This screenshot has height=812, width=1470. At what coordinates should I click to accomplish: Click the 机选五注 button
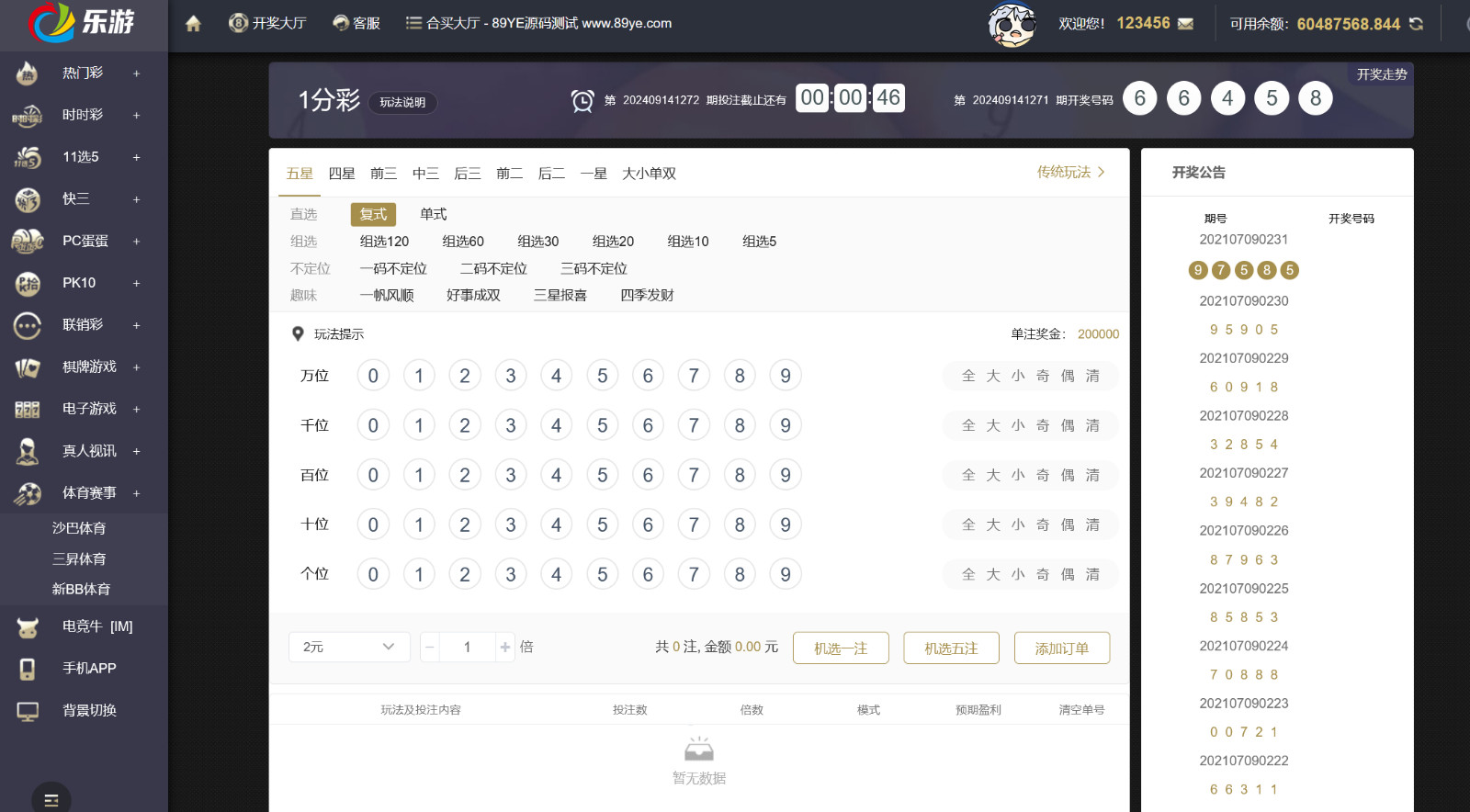pyautogui.click(x=951, y=648)
